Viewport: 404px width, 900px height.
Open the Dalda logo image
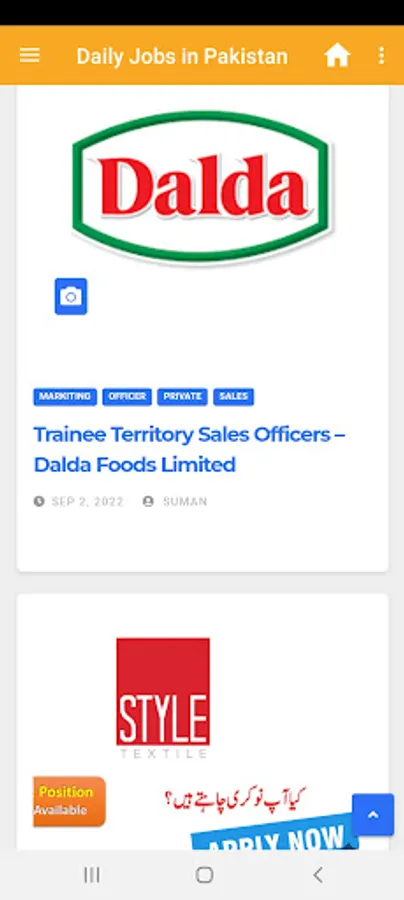coord(201,187)
